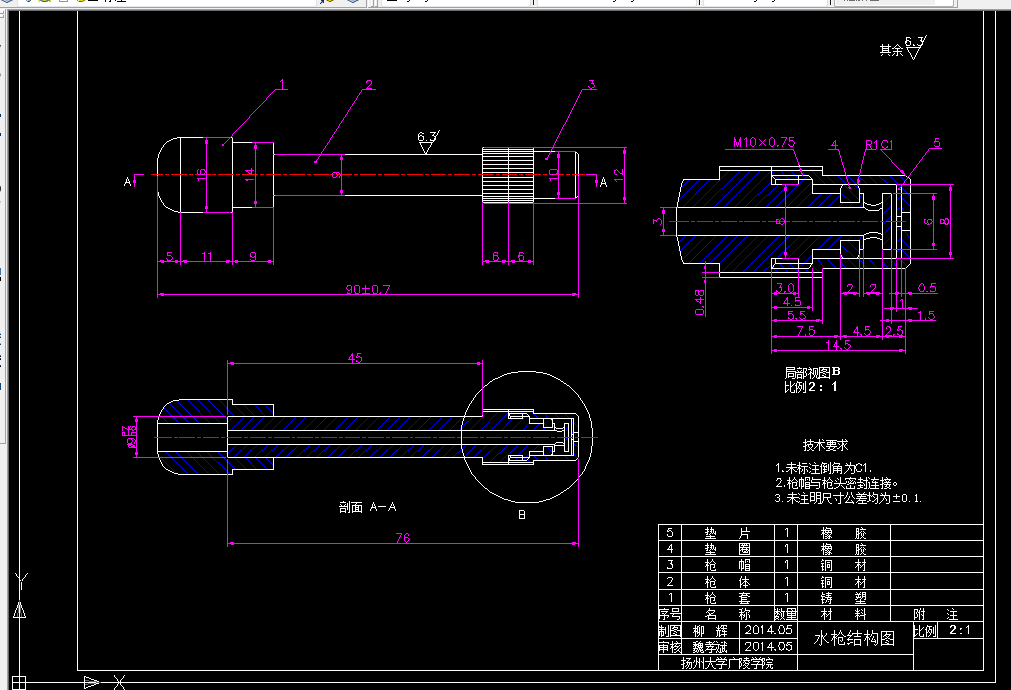
Task: Select the vertical 14 diameter dimension
Action: click(250, 174)
